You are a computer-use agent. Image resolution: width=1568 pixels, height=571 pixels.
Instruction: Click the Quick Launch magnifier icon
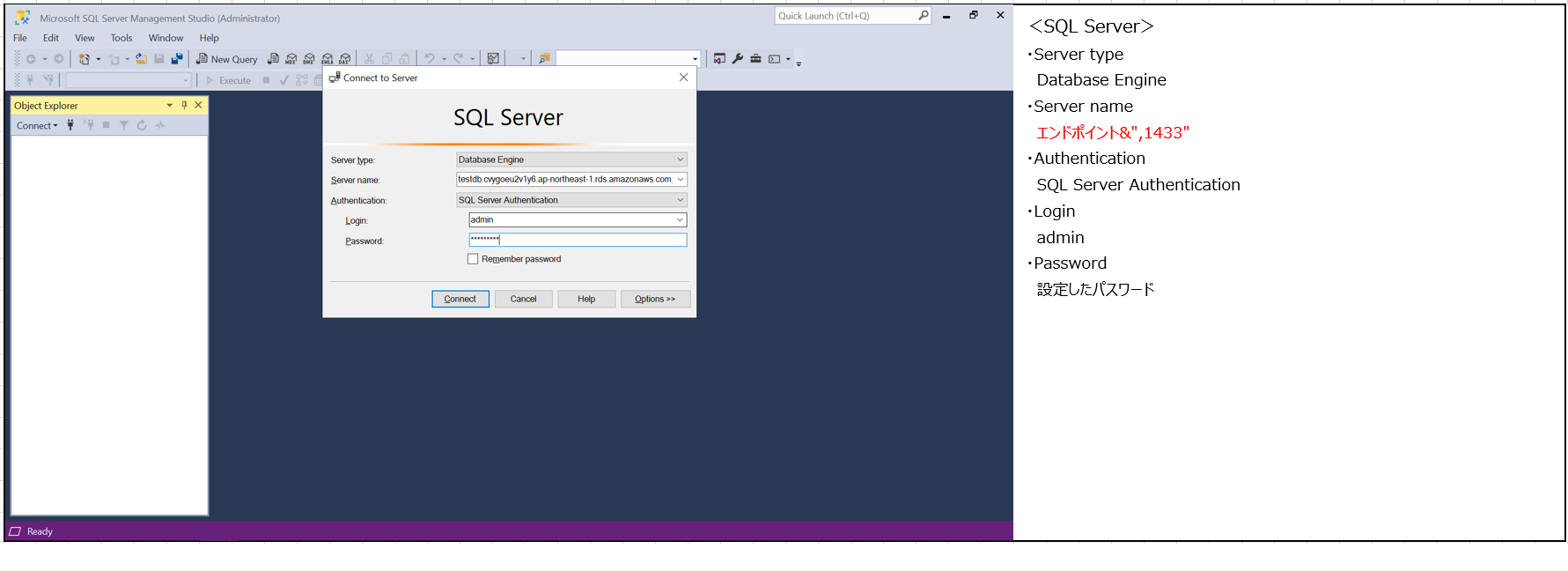point(923,16)
